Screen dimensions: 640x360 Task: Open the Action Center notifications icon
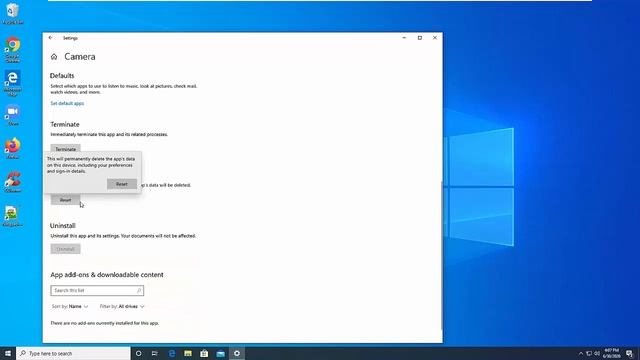click(629, 353)
